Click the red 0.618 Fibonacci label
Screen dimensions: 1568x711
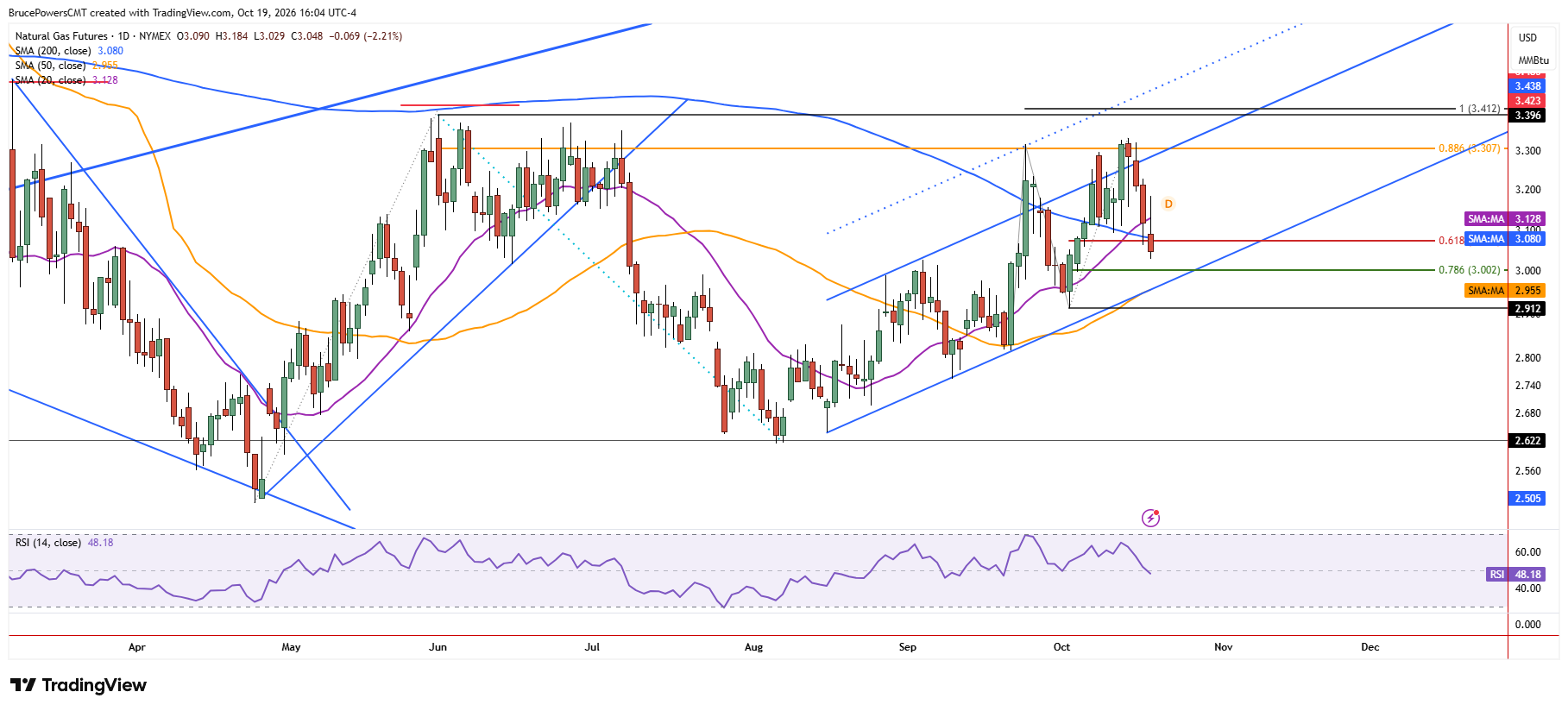tap(1451, 241)
